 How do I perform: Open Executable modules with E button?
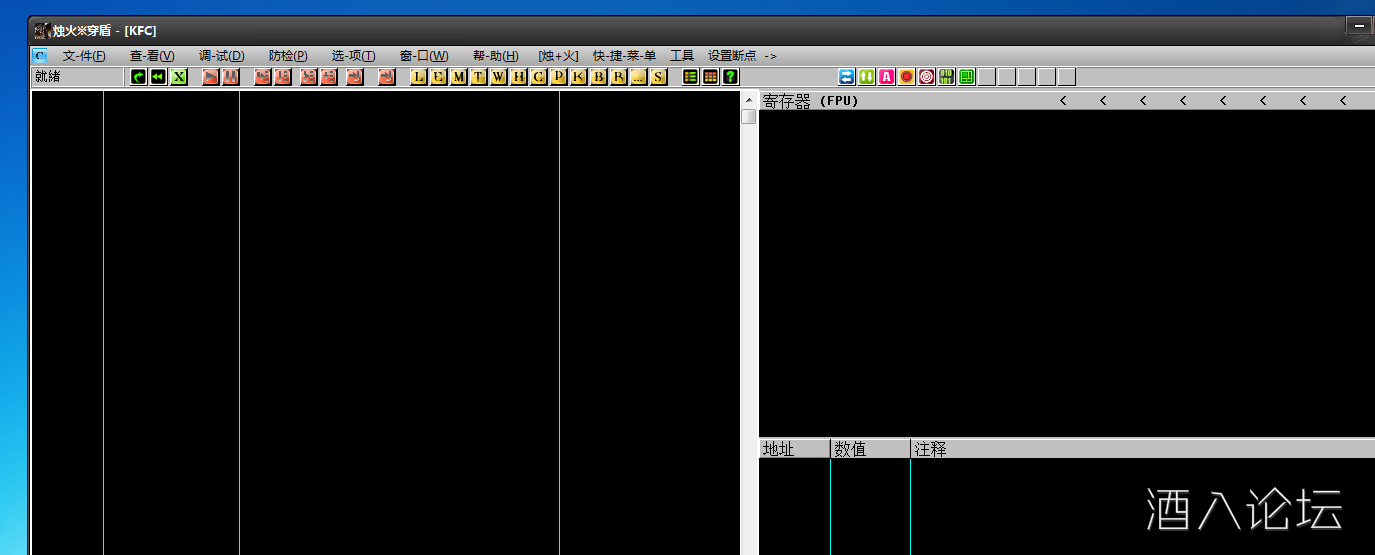439,77
